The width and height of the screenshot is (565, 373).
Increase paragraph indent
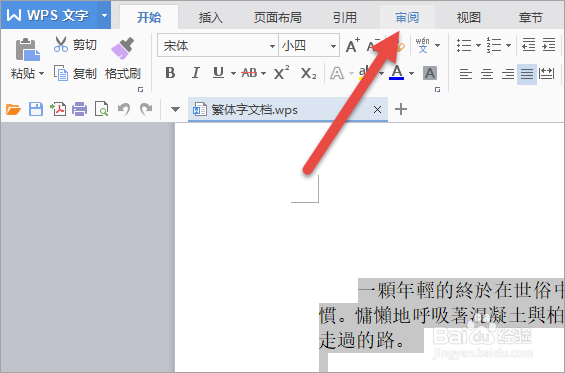click(x=548, y=45)
